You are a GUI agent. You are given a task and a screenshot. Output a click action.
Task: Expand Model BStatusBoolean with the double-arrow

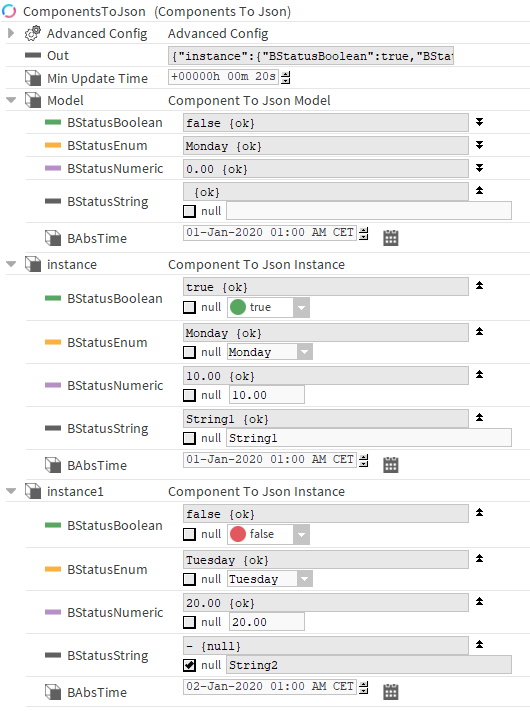[479, 122]
